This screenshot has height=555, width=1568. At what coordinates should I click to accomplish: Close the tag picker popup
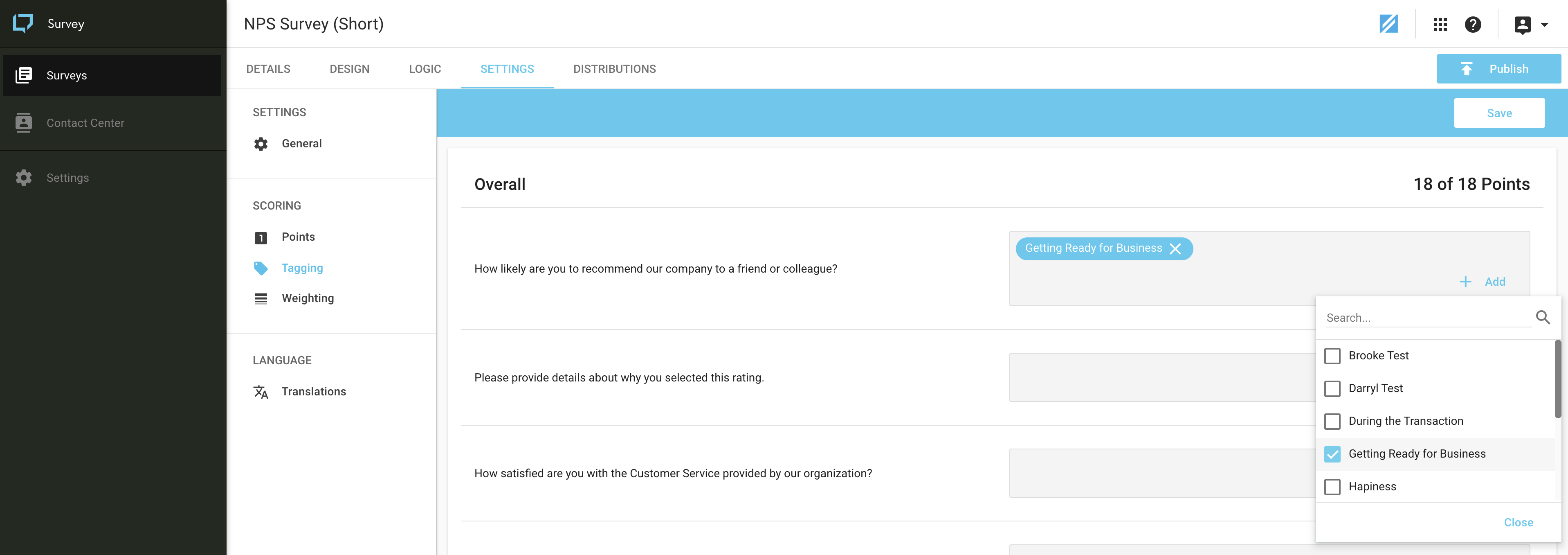pos(1519,523)
